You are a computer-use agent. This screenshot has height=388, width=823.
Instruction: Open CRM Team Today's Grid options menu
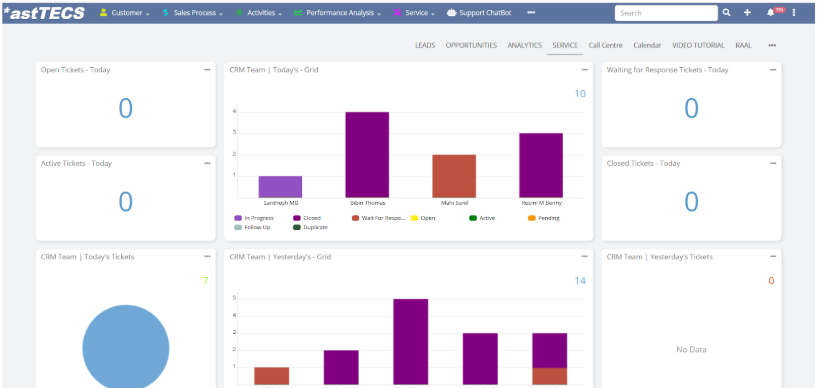(x=585, y=69)
